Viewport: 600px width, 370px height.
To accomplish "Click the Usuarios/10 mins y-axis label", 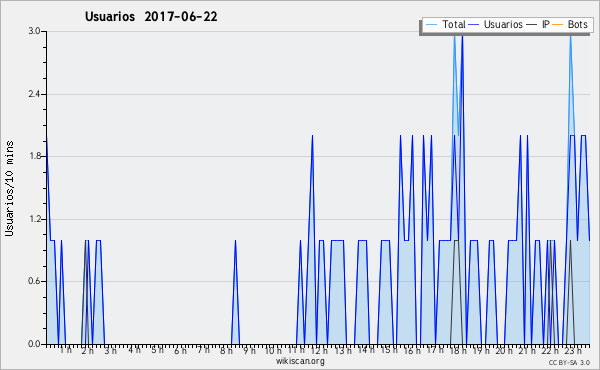I will tap(9, 189).
